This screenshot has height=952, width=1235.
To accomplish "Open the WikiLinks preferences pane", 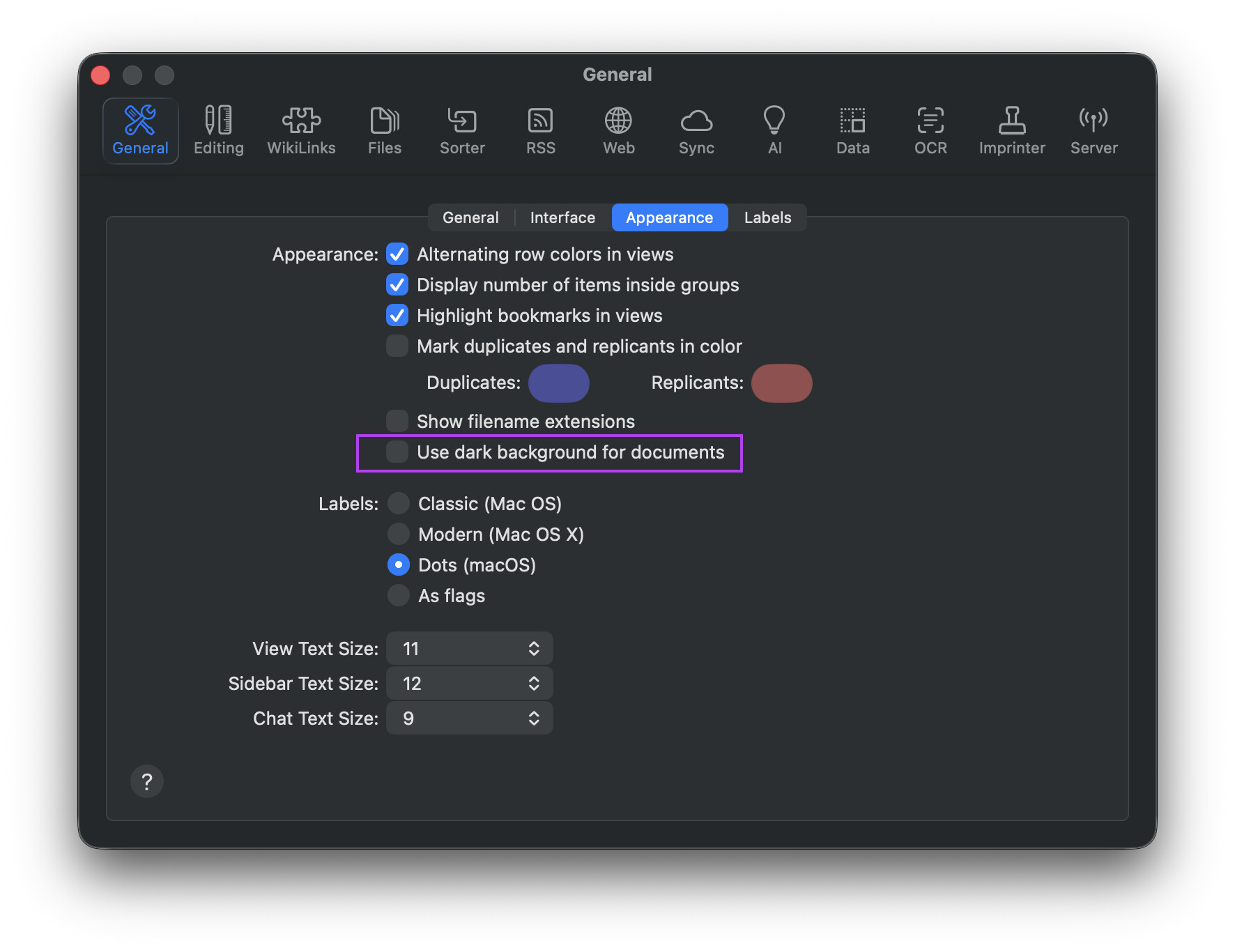I will pos(301,130).
